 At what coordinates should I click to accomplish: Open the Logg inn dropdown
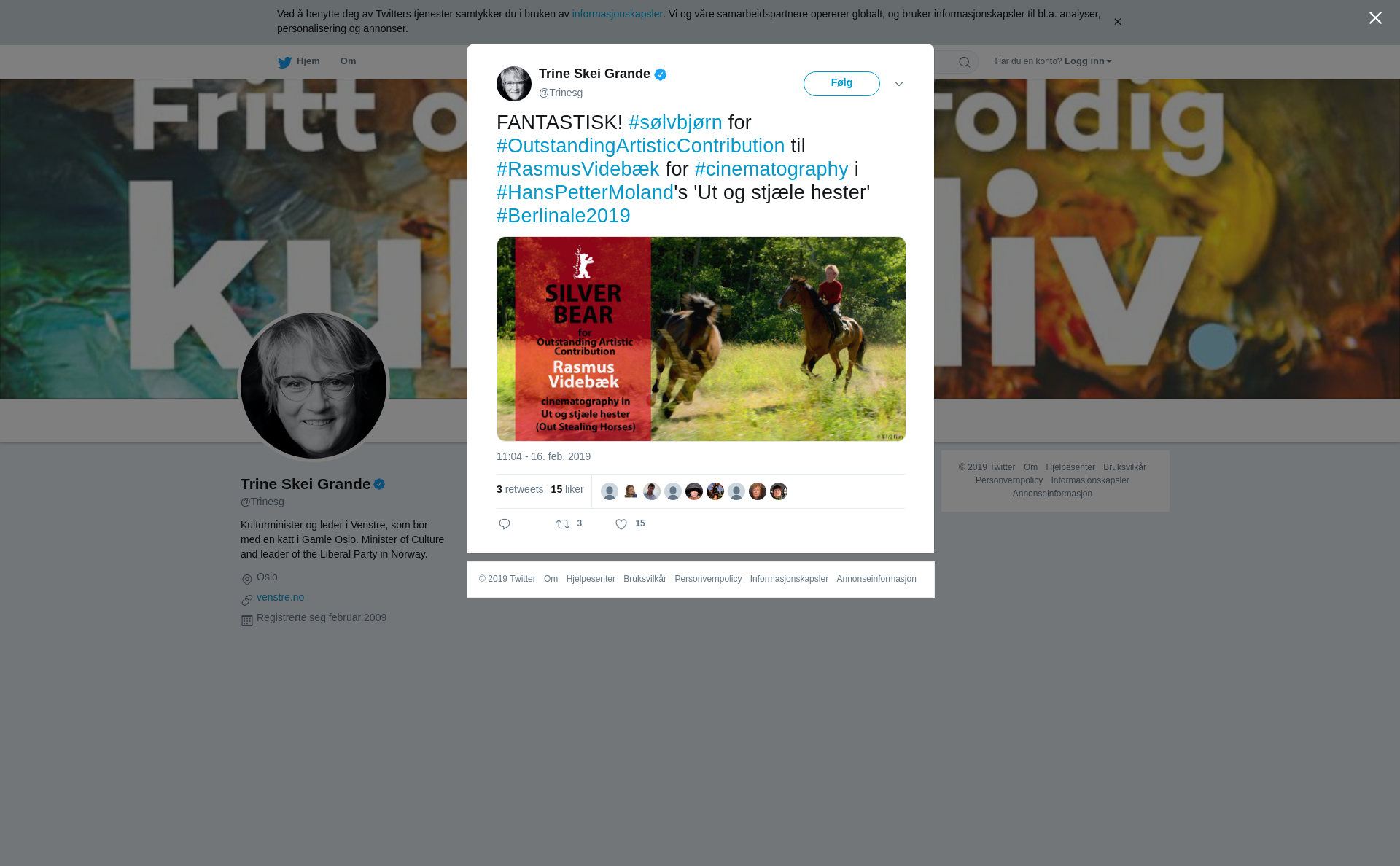click(x=1088, y=61)
